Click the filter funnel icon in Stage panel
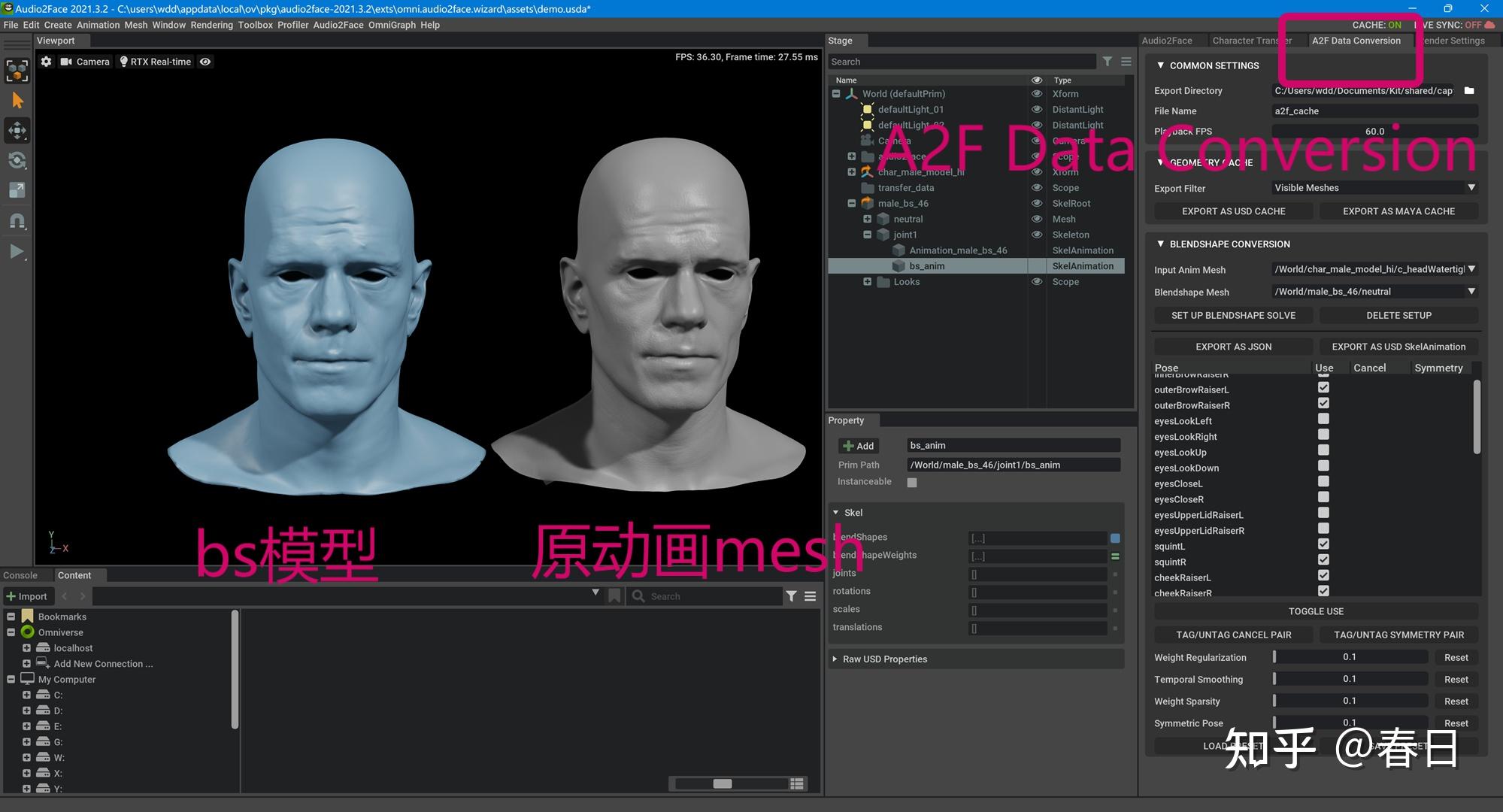The width and height of the screenshot is (1503, 812). (x=1107, y=62)
